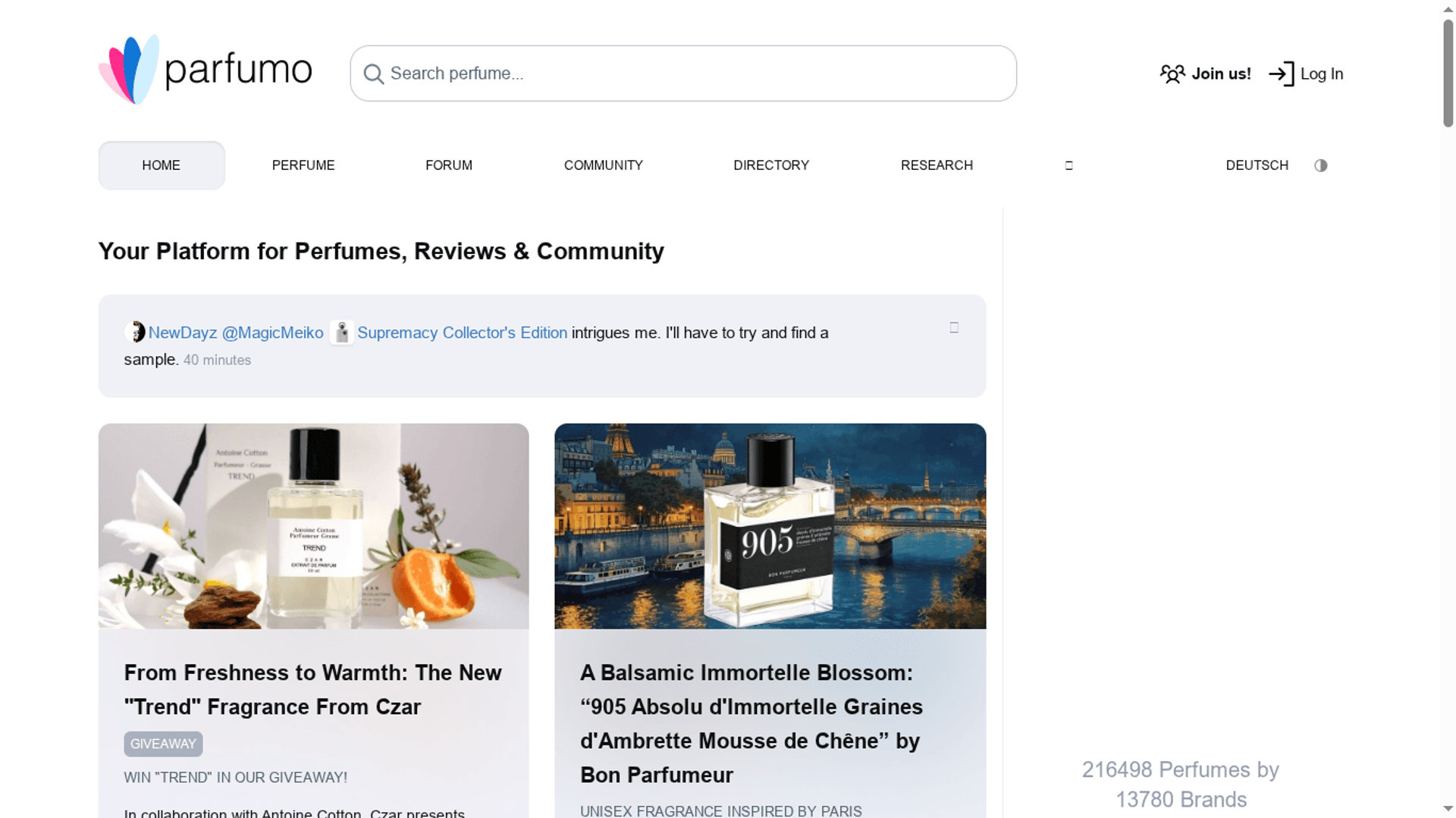Toggle dark mode with the contrast icon
The image size is (1456, 818).
pos(1320,165)
